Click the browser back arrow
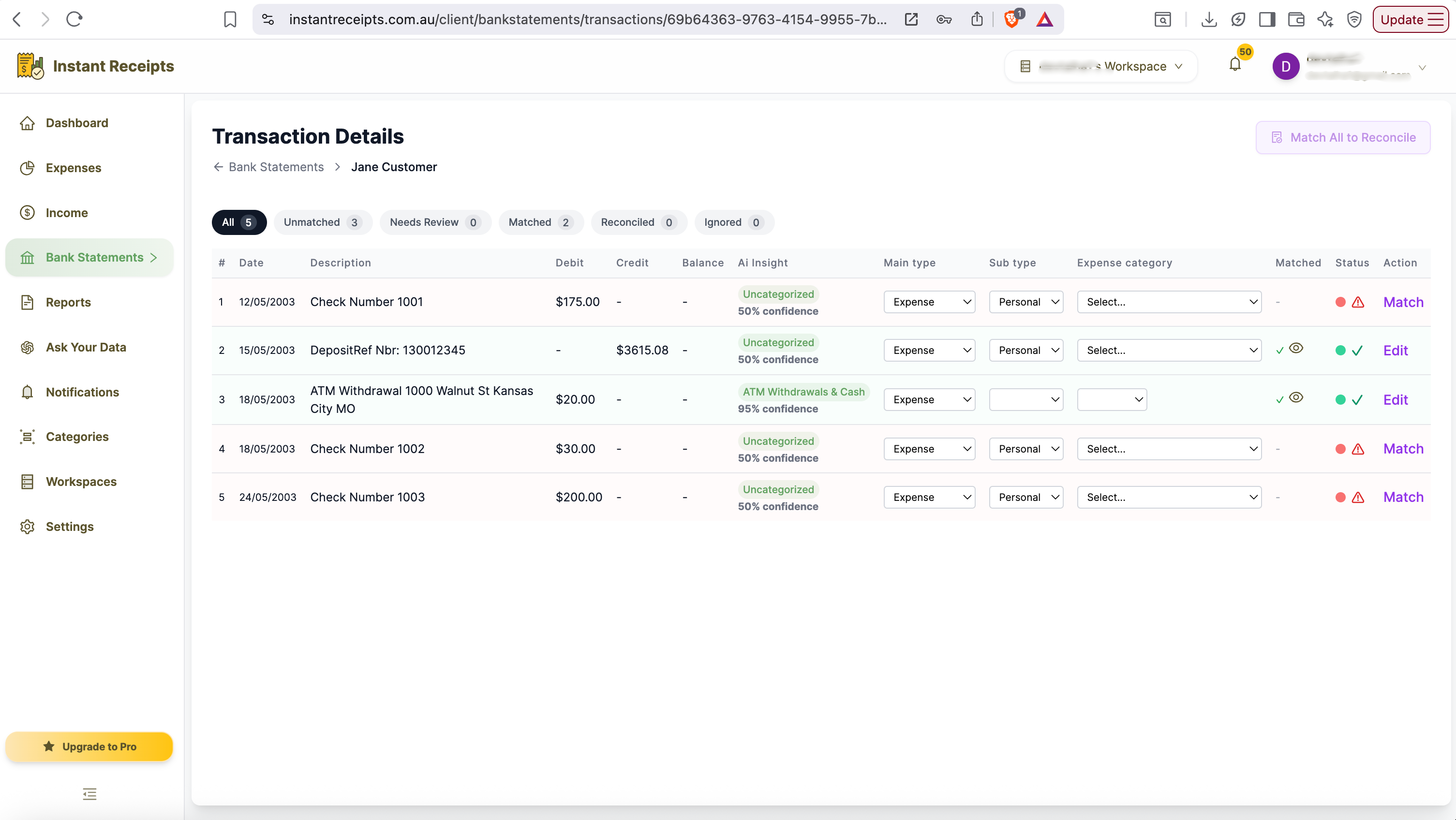The width and height of the screenshot is (1456, 820). [x=17, y=19]
